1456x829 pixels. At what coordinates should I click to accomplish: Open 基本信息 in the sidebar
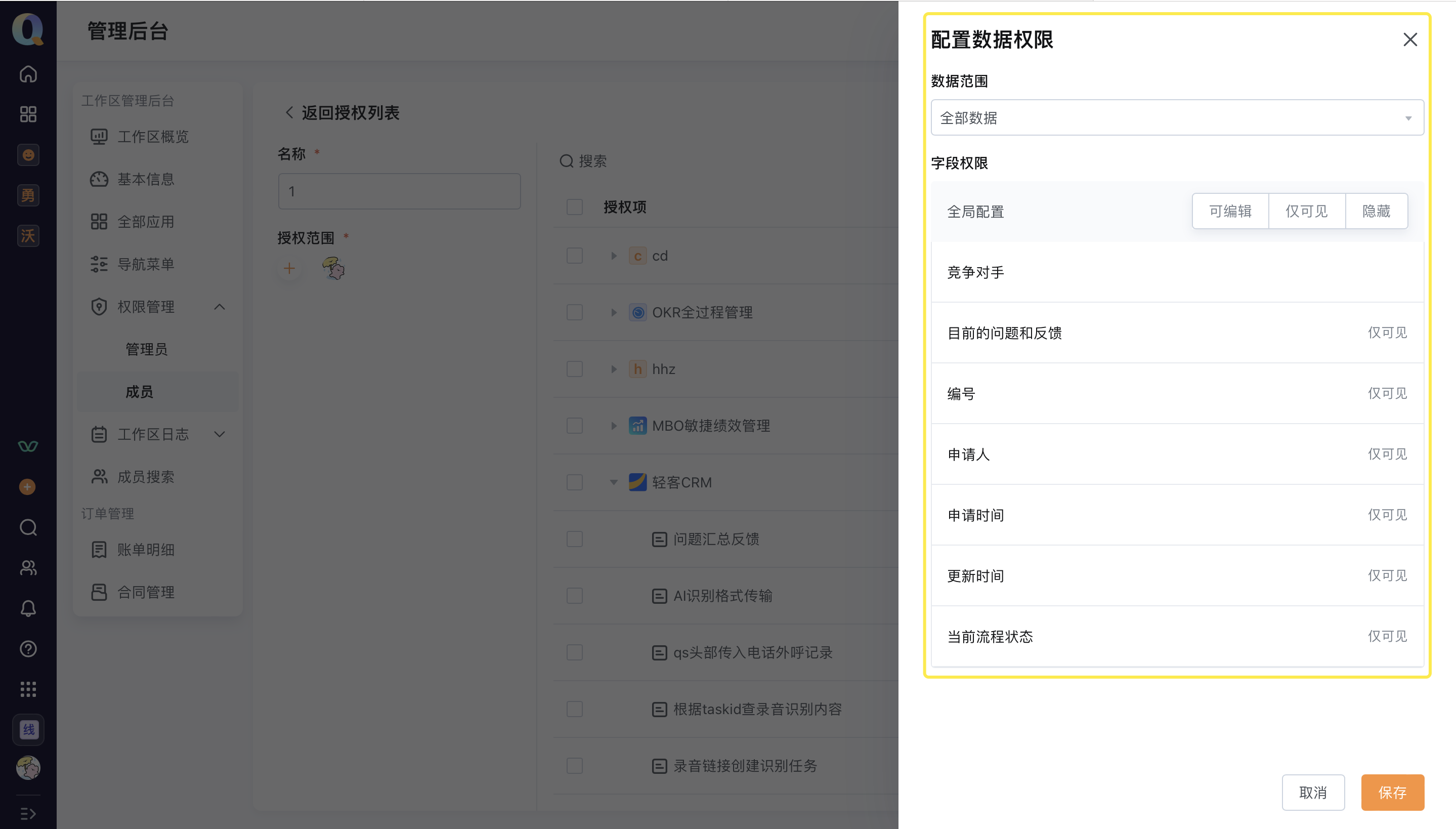158,179
